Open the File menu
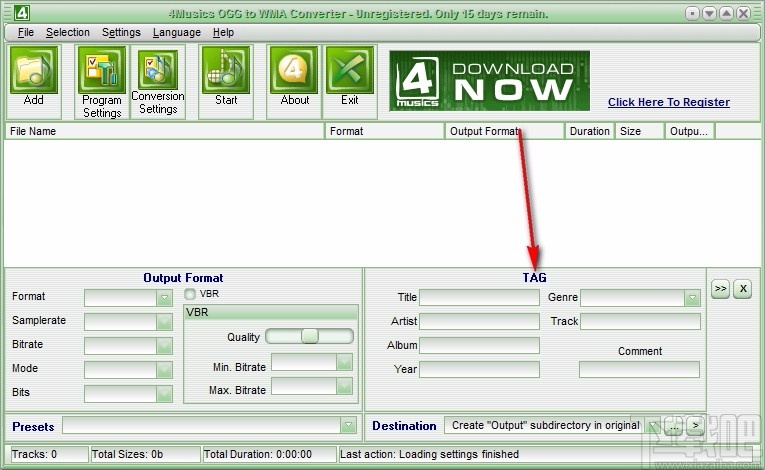This screenshot has height=470, width=765. tap(26, 33)
